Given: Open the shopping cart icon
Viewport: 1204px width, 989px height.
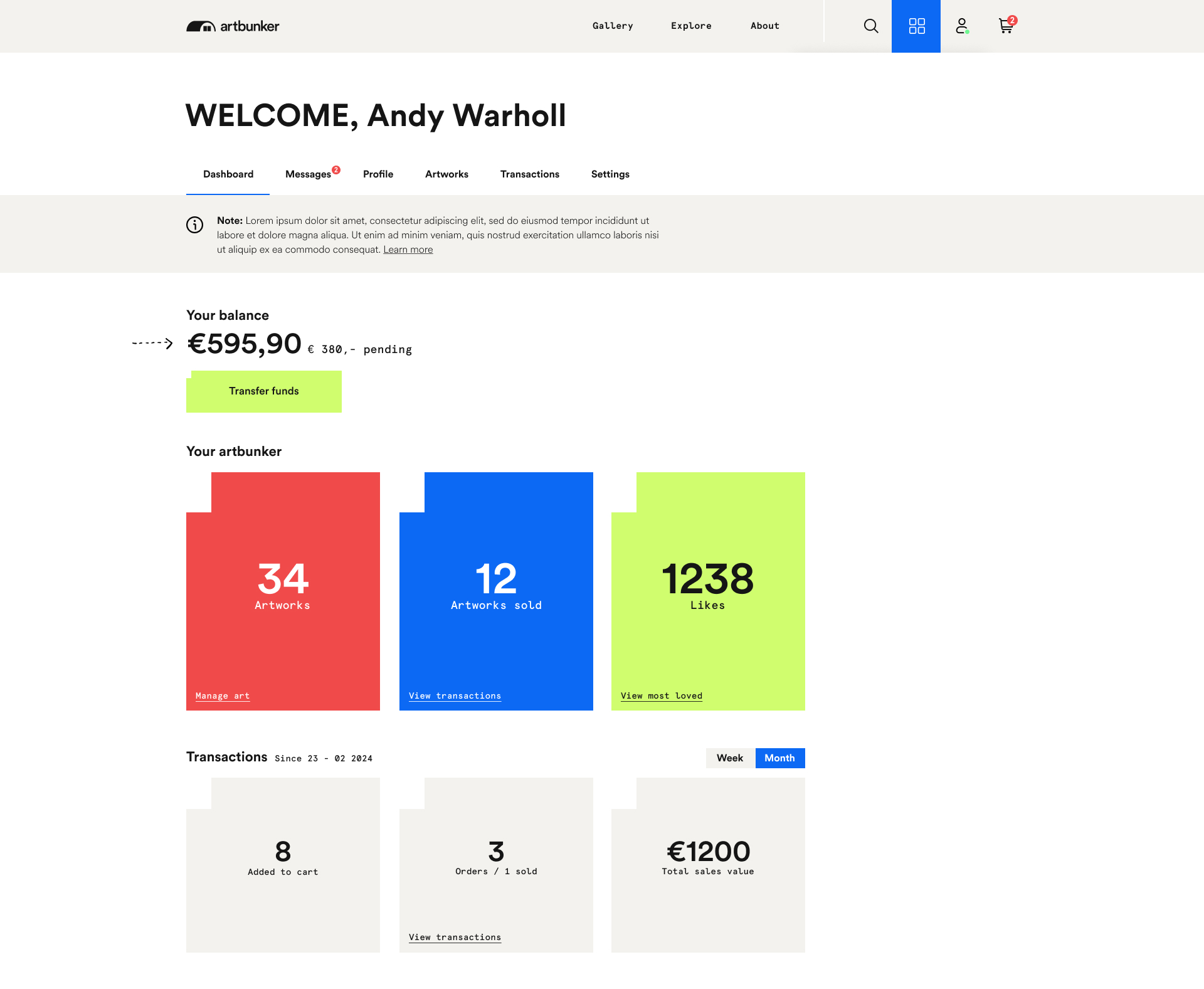Looking at the screenshot, I should click(1006, 26).
